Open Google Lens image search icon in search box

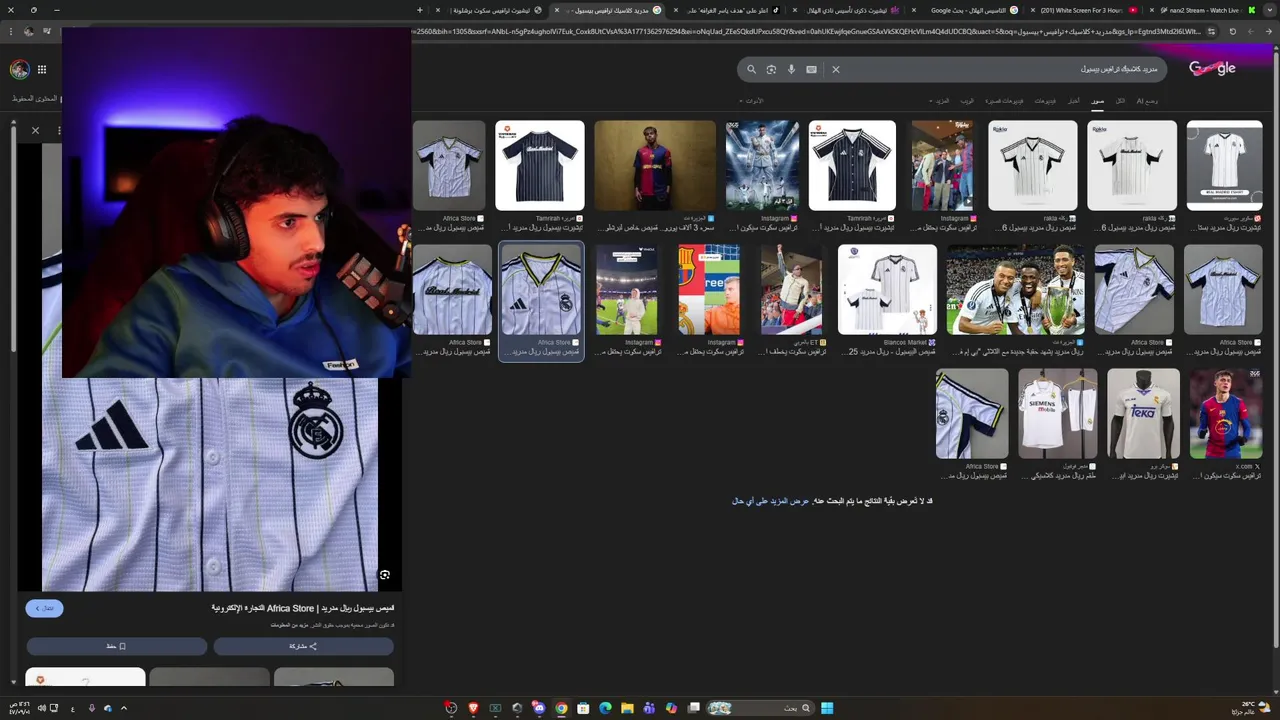771,69
